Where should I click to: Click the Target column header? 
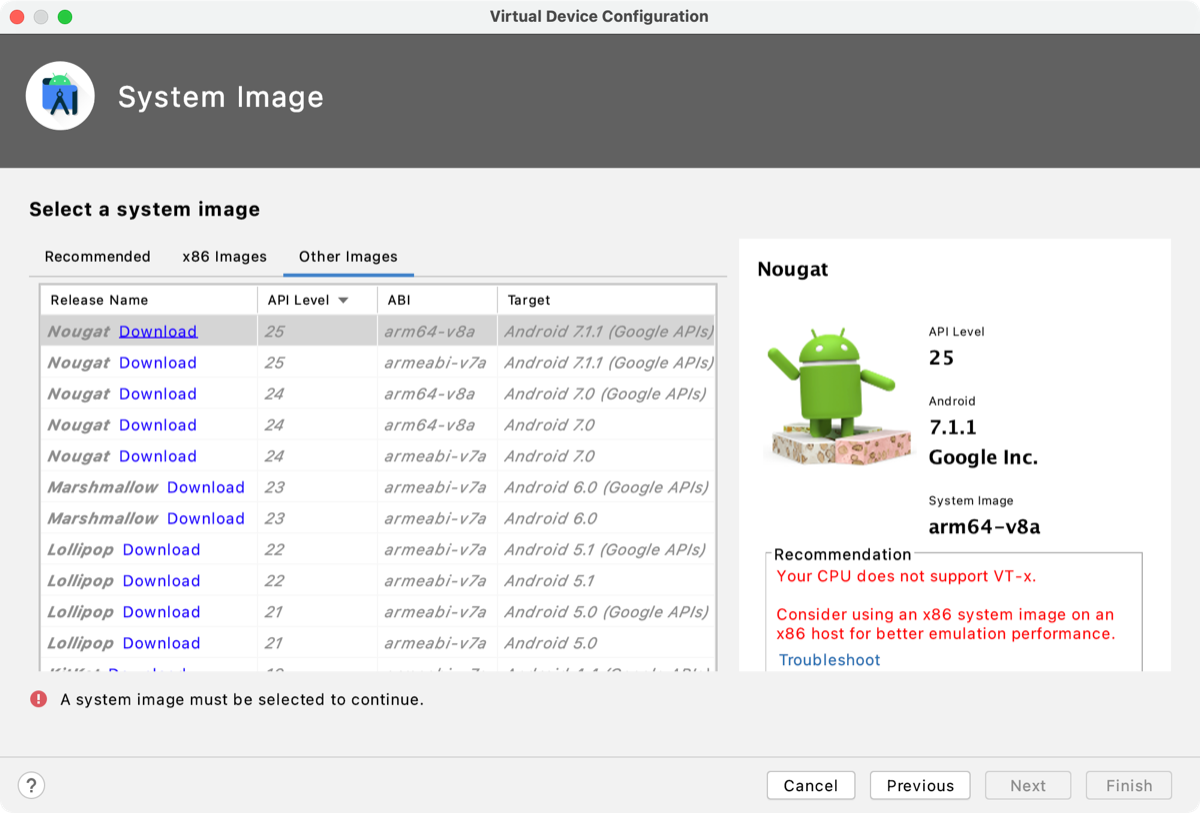coord(606,300)
